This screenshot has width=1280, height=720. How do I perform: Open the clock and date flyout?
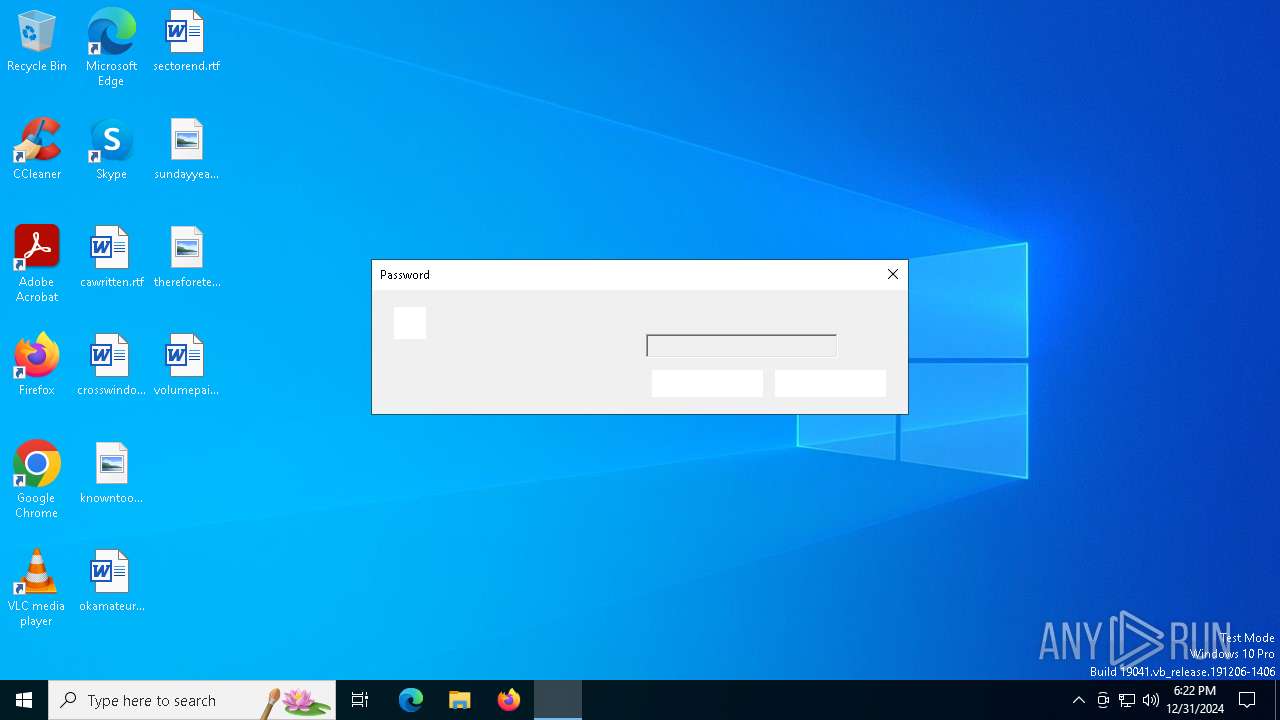point(1195,700)
